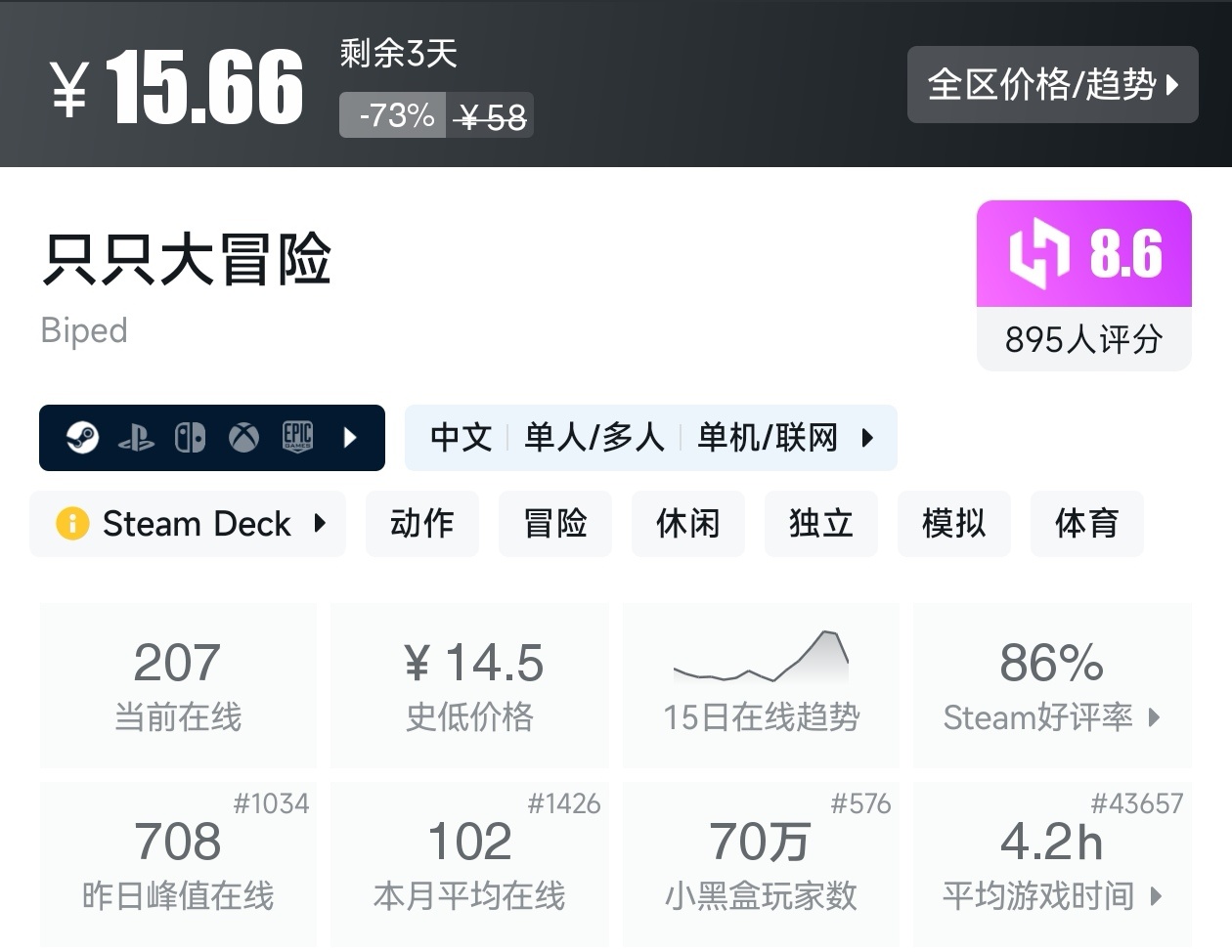Click the 单人/多人 player mode label

coord(594,437)
